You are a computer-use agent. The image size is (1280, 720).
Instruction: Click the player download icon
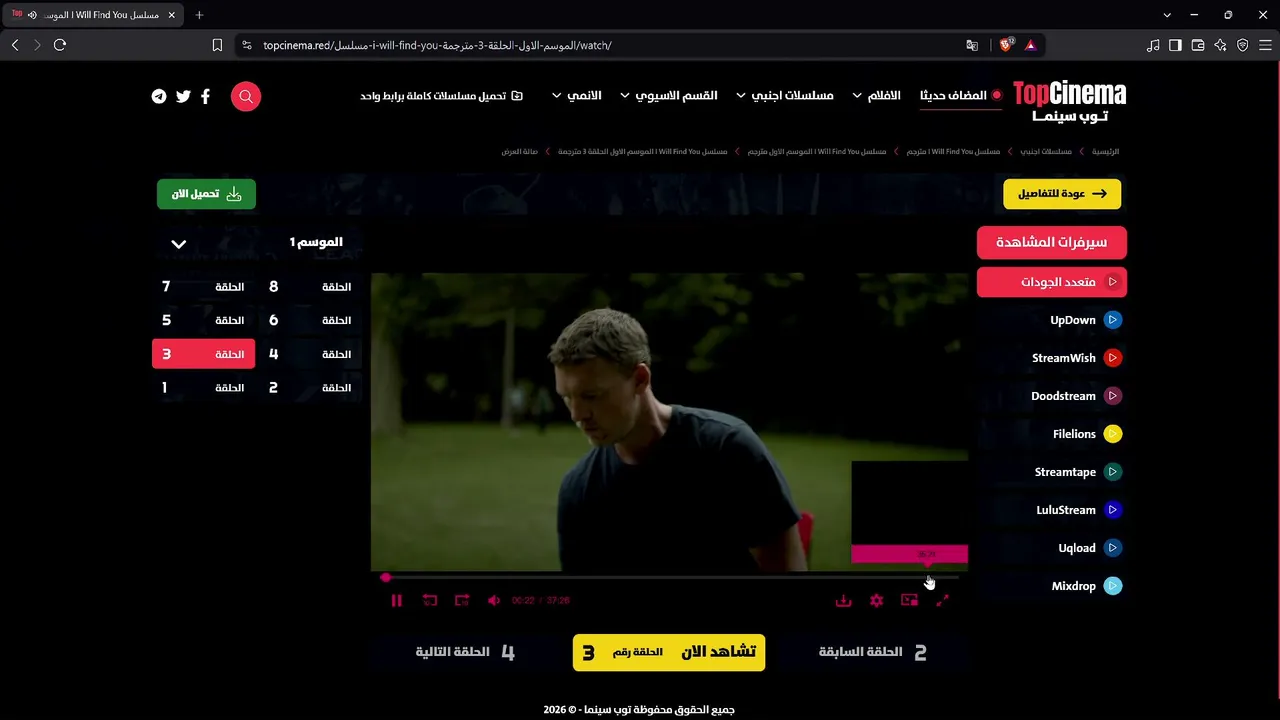coord(843,600)
